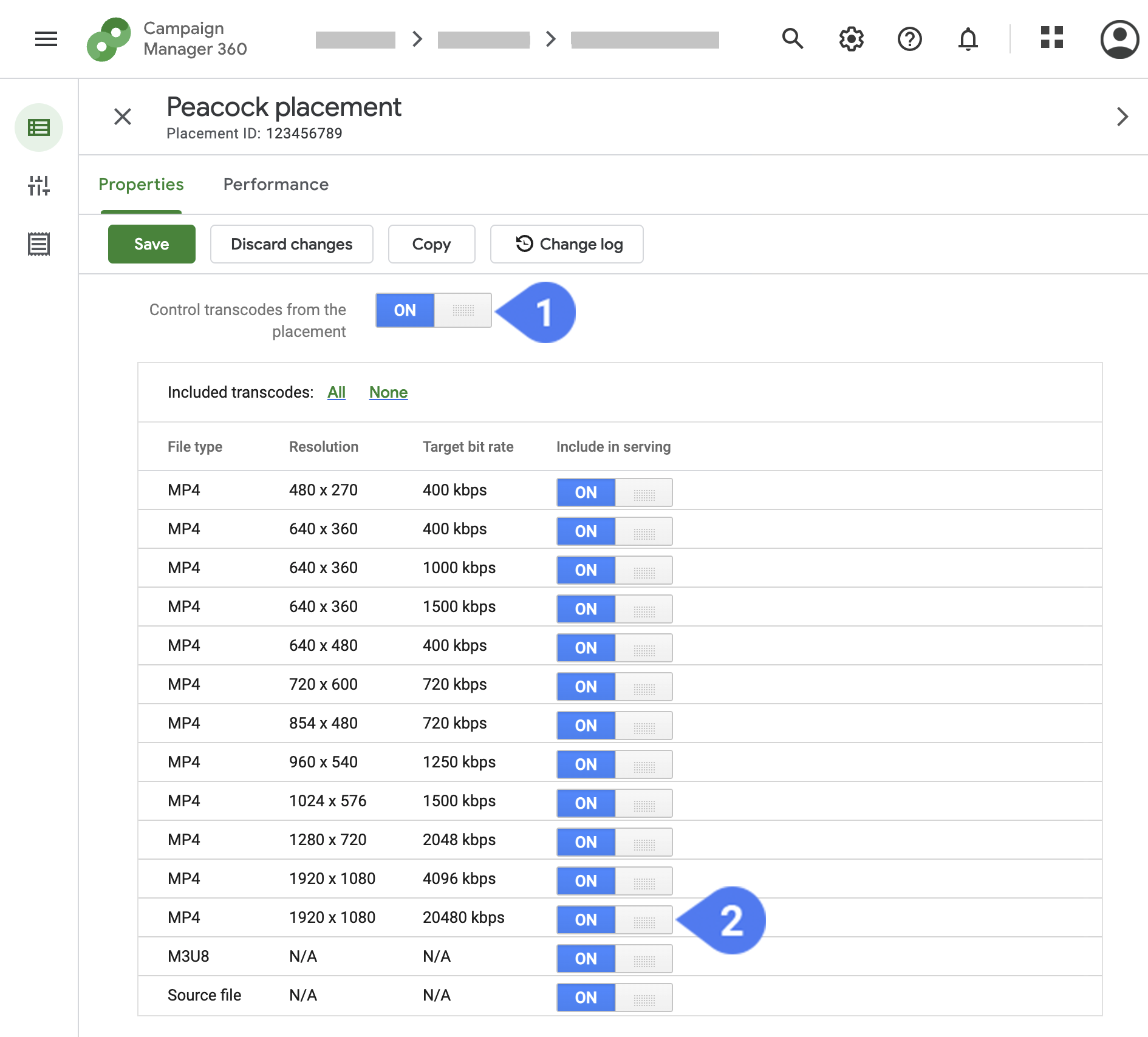This screenshot has height=1037, width=1148.
Task: Toggle serving for the M3U8 transcode
Action: click(x=615, y=959)
